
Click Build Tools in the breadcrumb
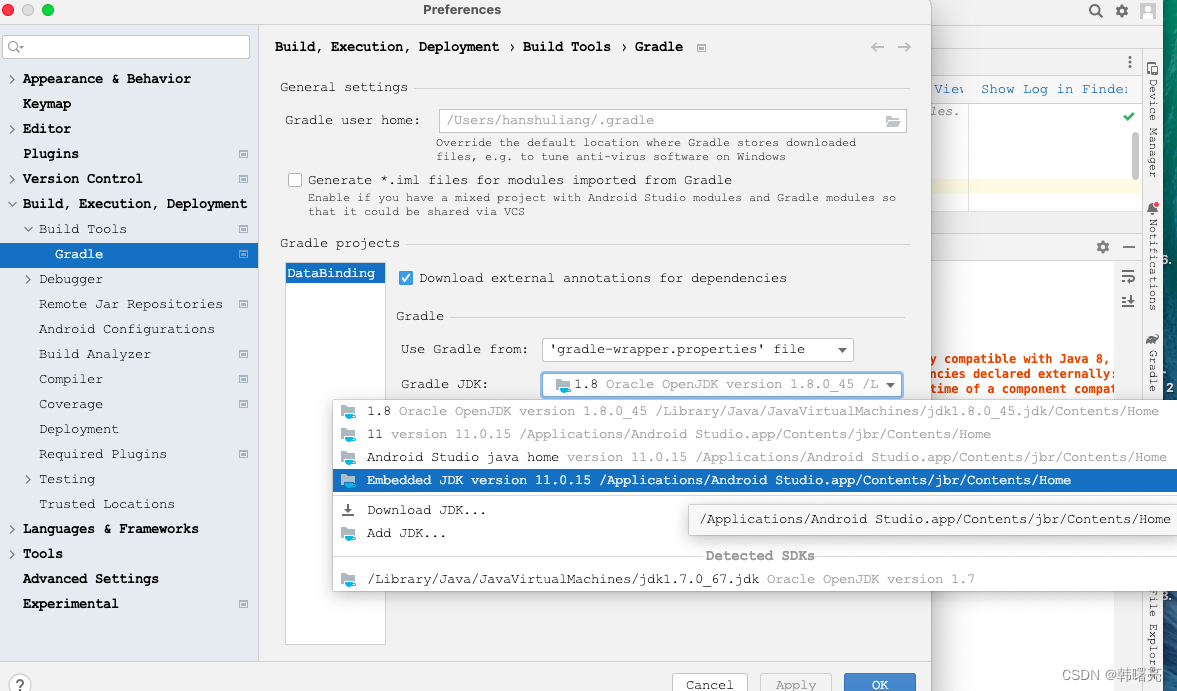pos(567,47)
